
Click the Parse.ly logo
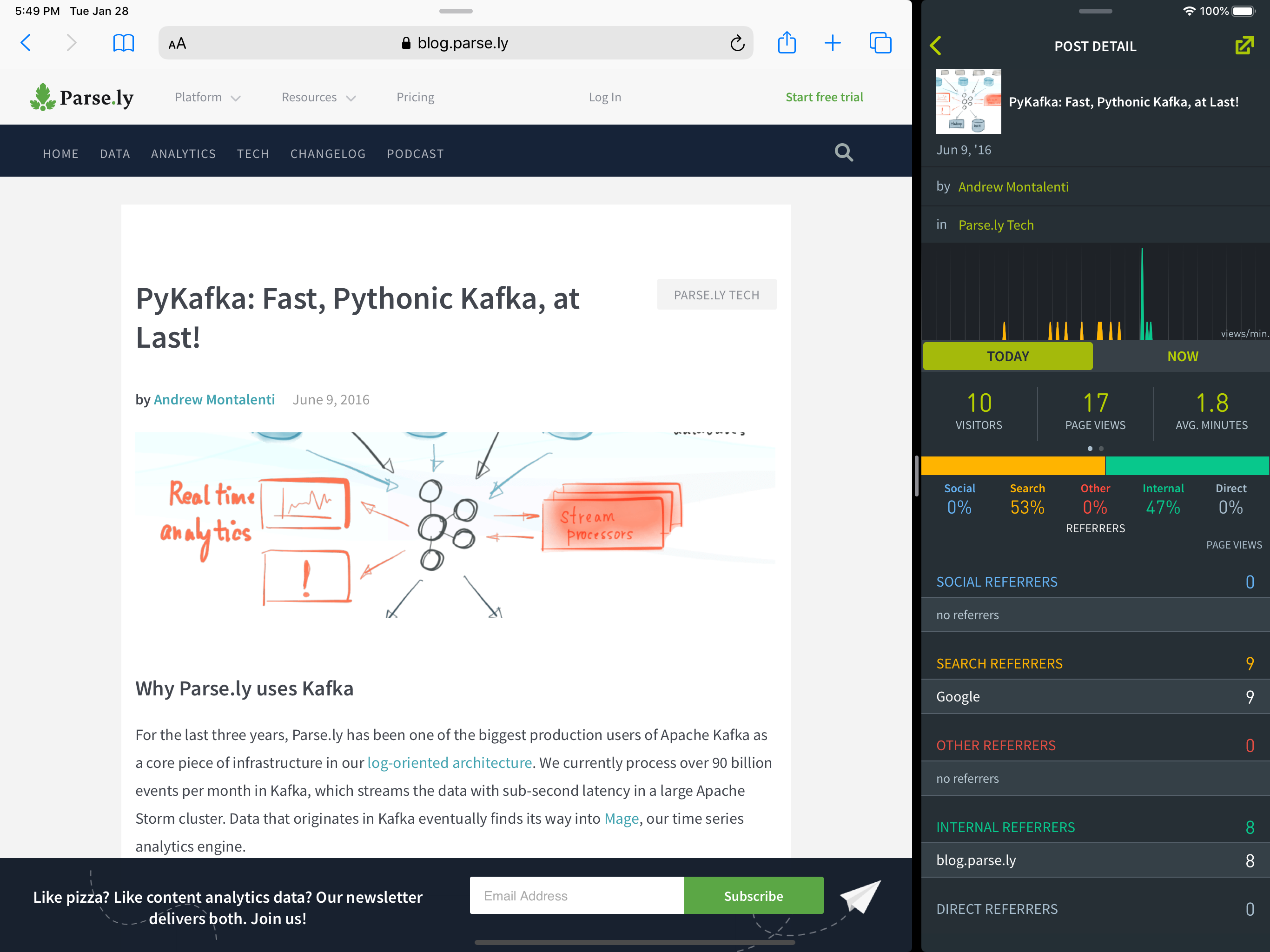pos(81,97)
